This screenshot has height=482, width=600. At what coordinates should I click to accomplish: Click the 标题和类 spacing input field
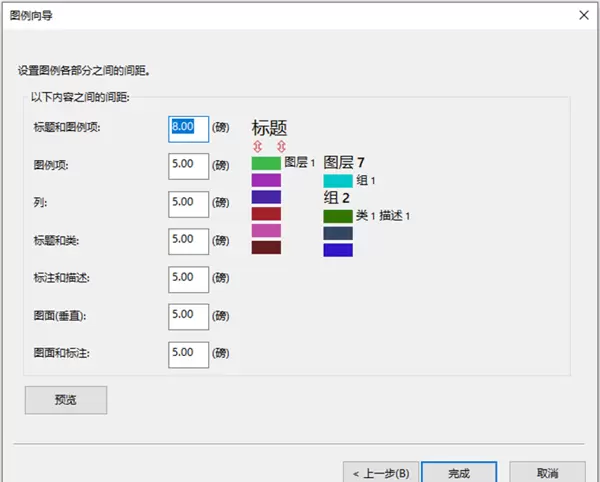click(188, 240)
